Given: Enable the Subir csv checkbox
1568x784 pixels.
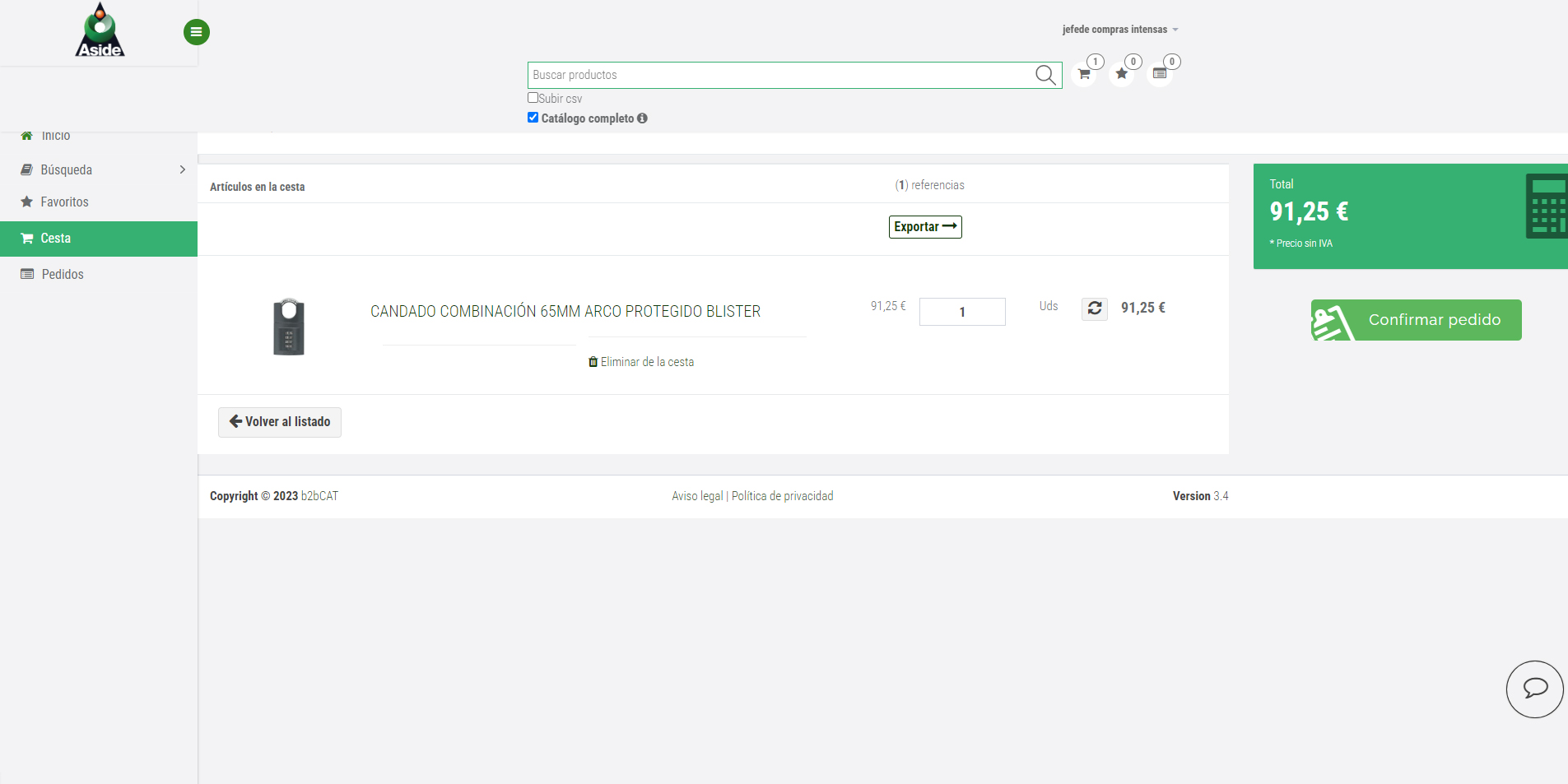Looking at the screenshot, I should click(x=533, y=98).
